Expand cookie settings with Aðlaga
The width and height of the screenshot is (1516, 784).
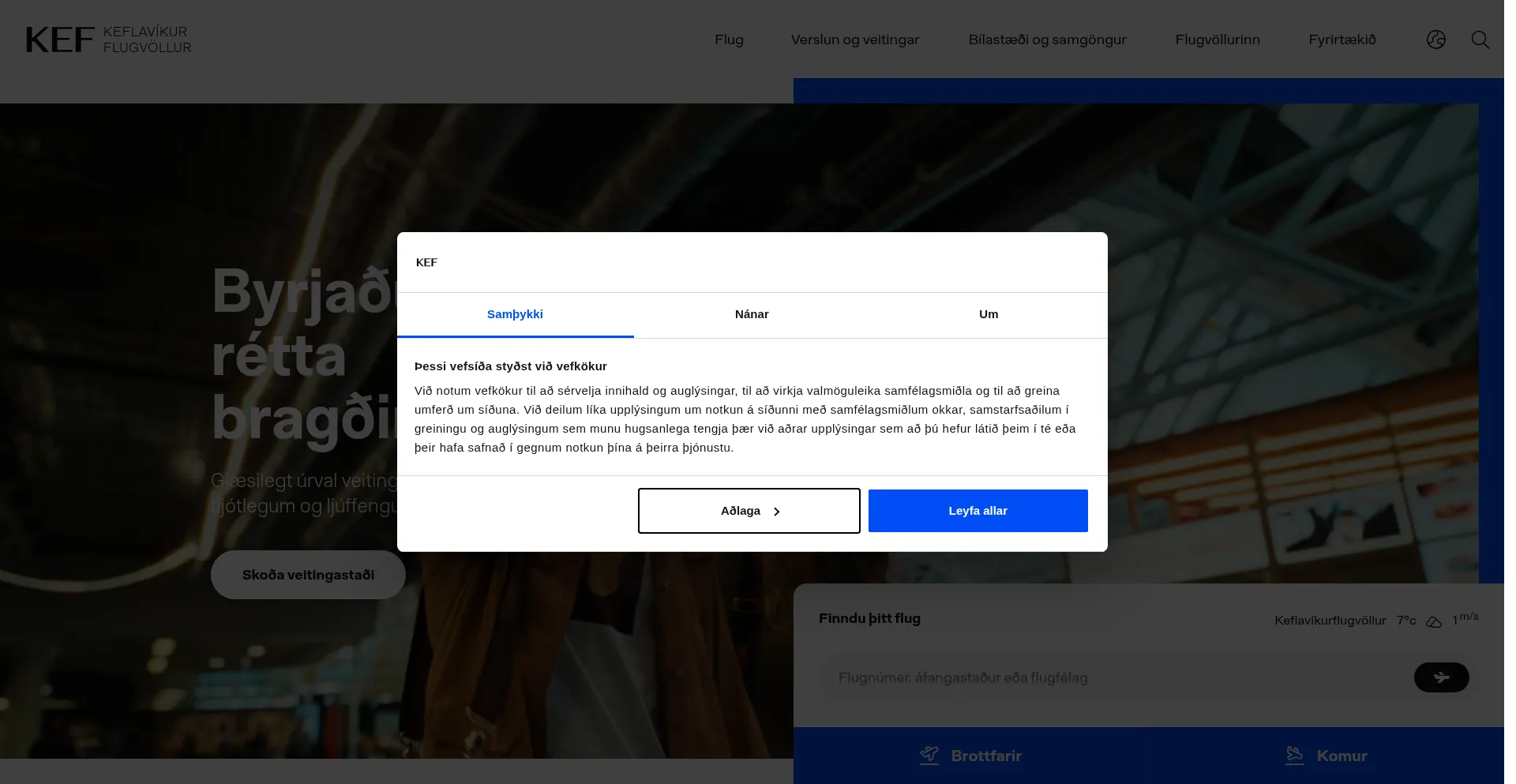tap(749, 511)
